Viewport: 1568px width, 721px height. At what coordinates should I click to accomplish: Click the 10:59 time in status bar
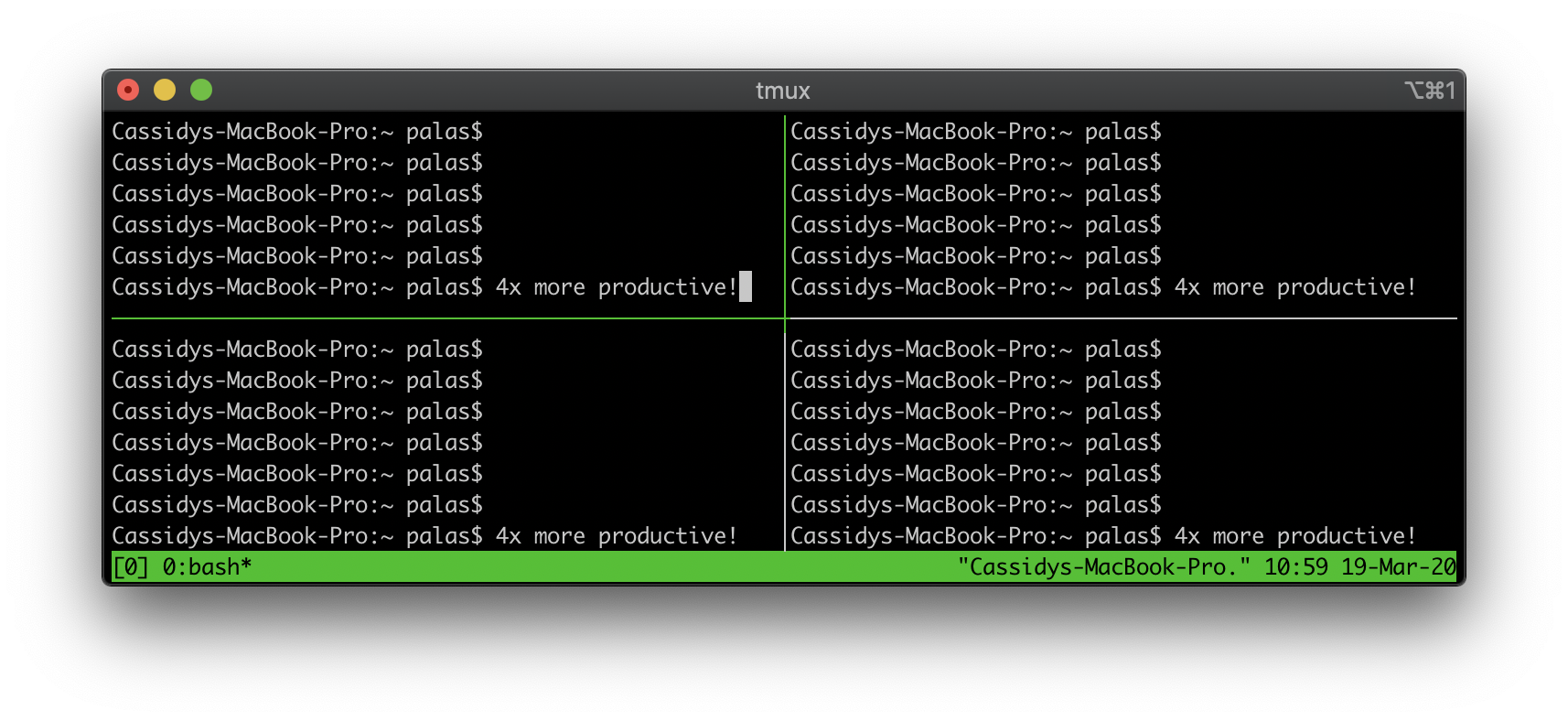[x=1296, y=567]
